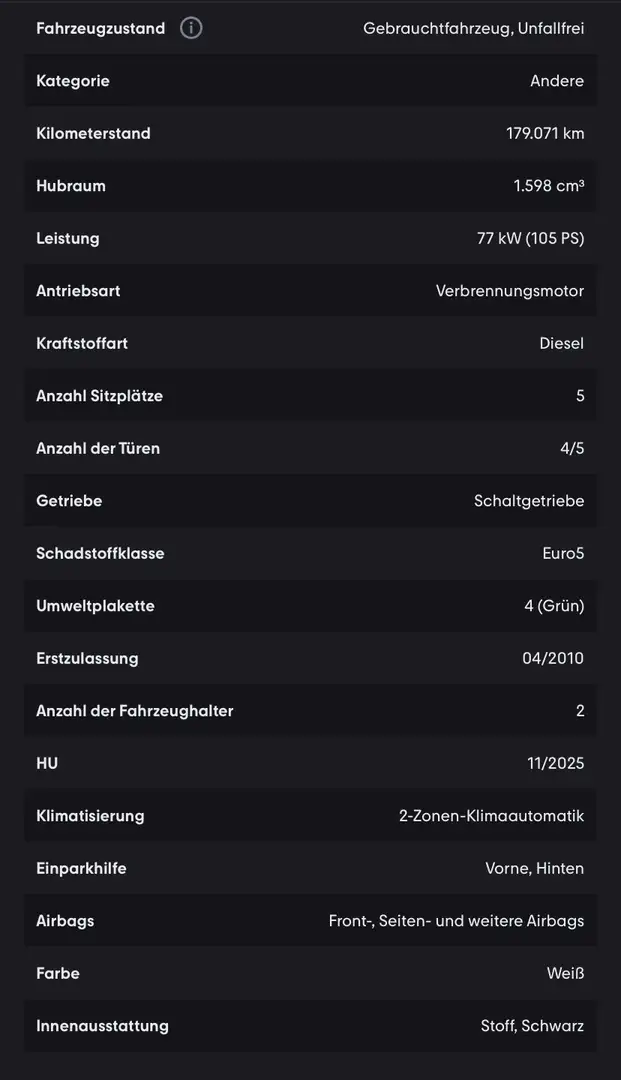Click the Anzahl Sitzplätze row
Viewport: 621px width, 1080px height.
pos(310,396)
